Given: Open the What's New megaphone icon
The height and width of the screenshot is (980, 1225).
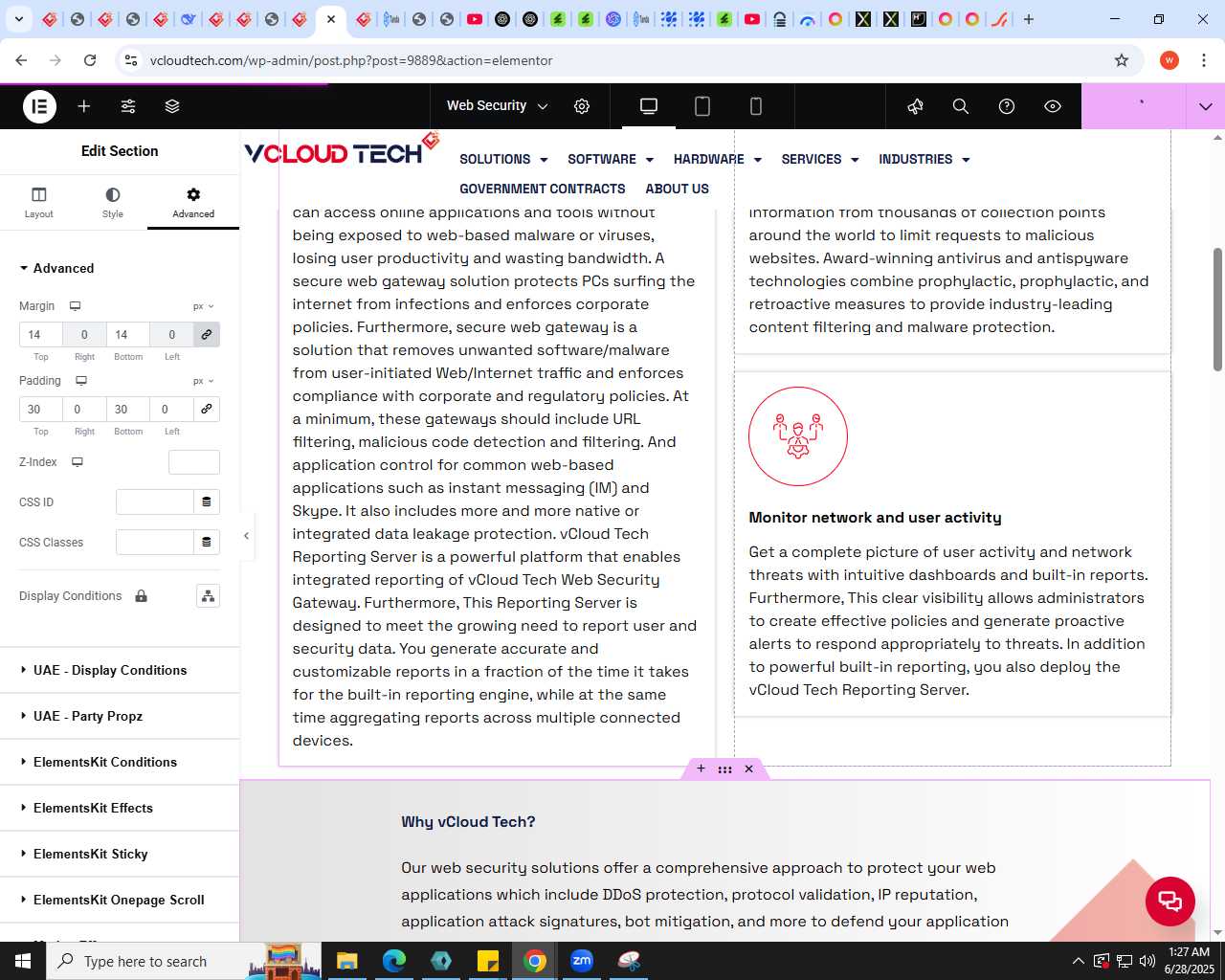Looking at the screenshot, I should pyautogui.click(x=915, y=106).
